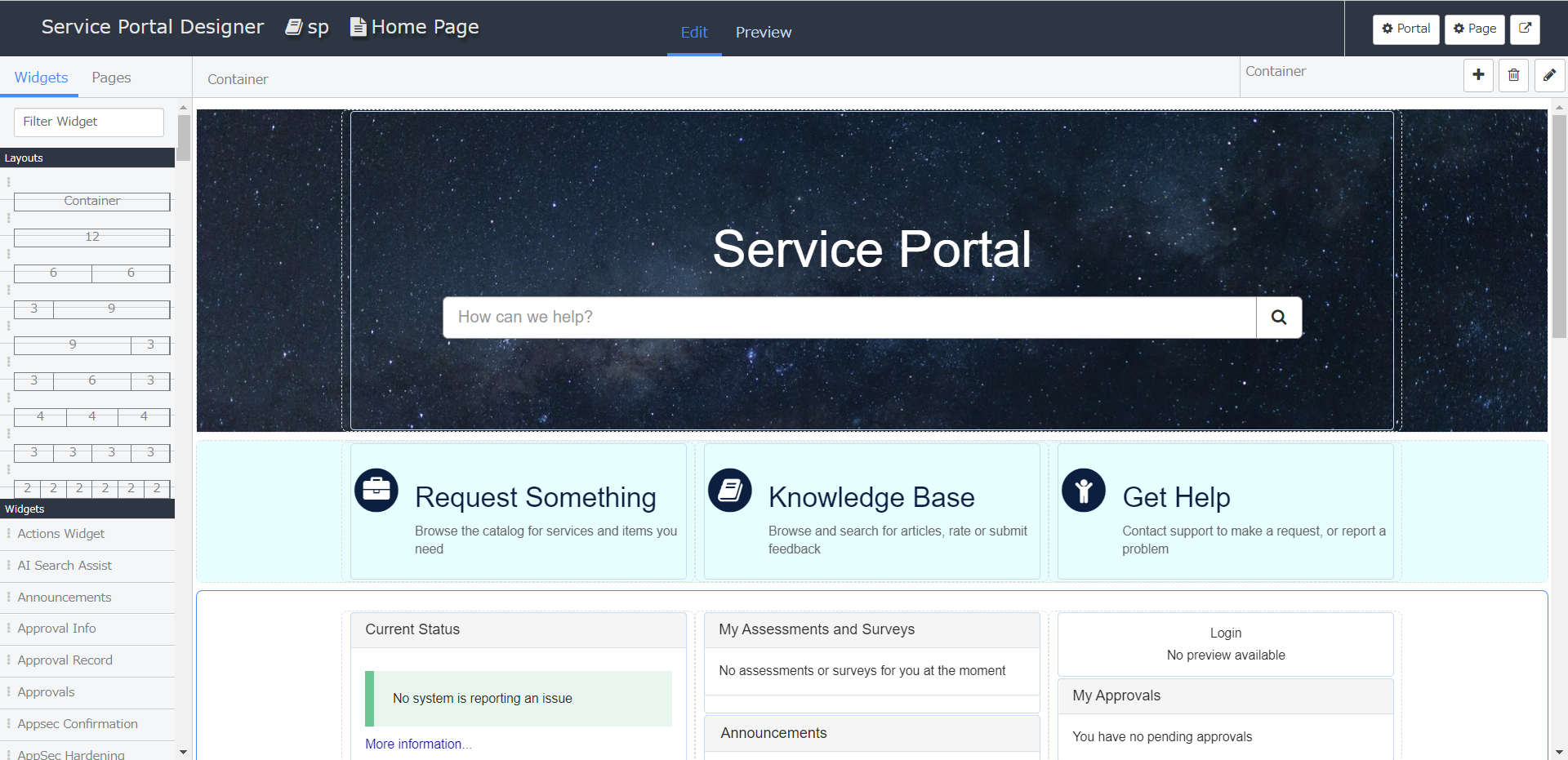Click the sp portal book icon in header

coord(294,26)
